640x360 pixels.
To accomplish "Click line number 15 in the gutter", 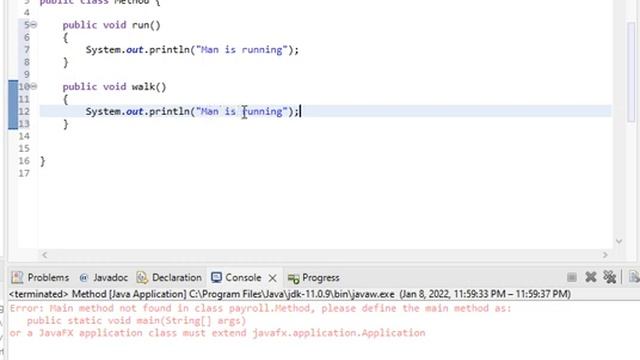I will [24, 148].
